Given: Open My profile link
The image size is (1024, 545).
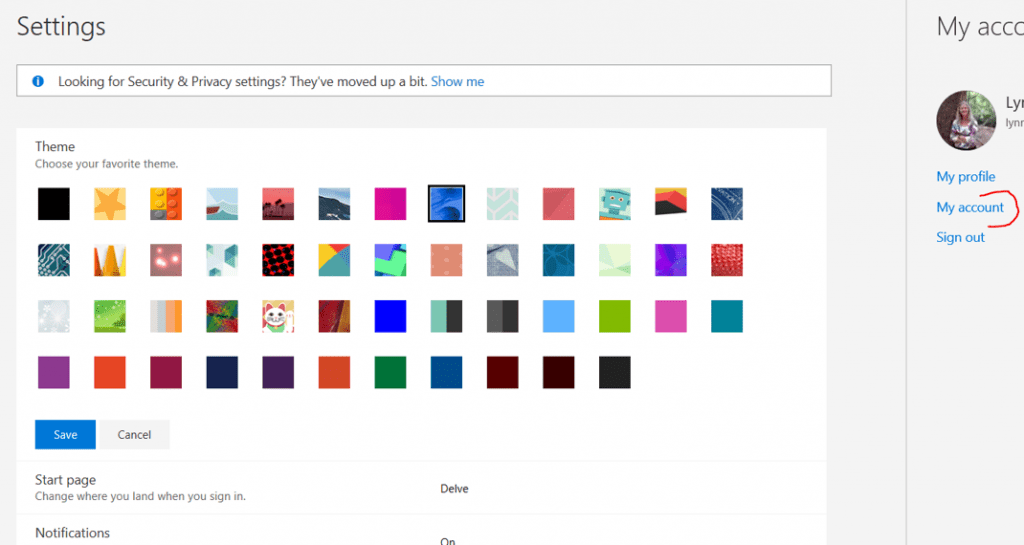Looking at the screenshot, I should coord(966,176).
